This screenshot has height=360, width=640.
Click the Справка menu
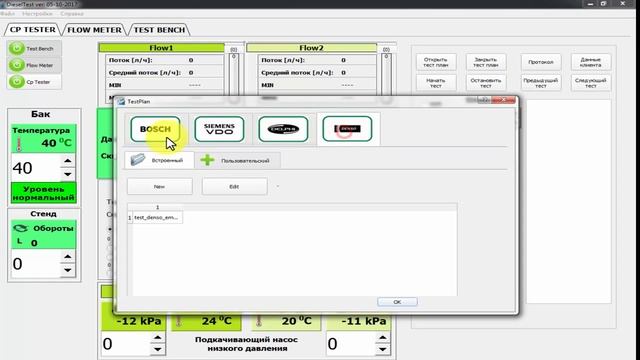(x=72, y=13)
